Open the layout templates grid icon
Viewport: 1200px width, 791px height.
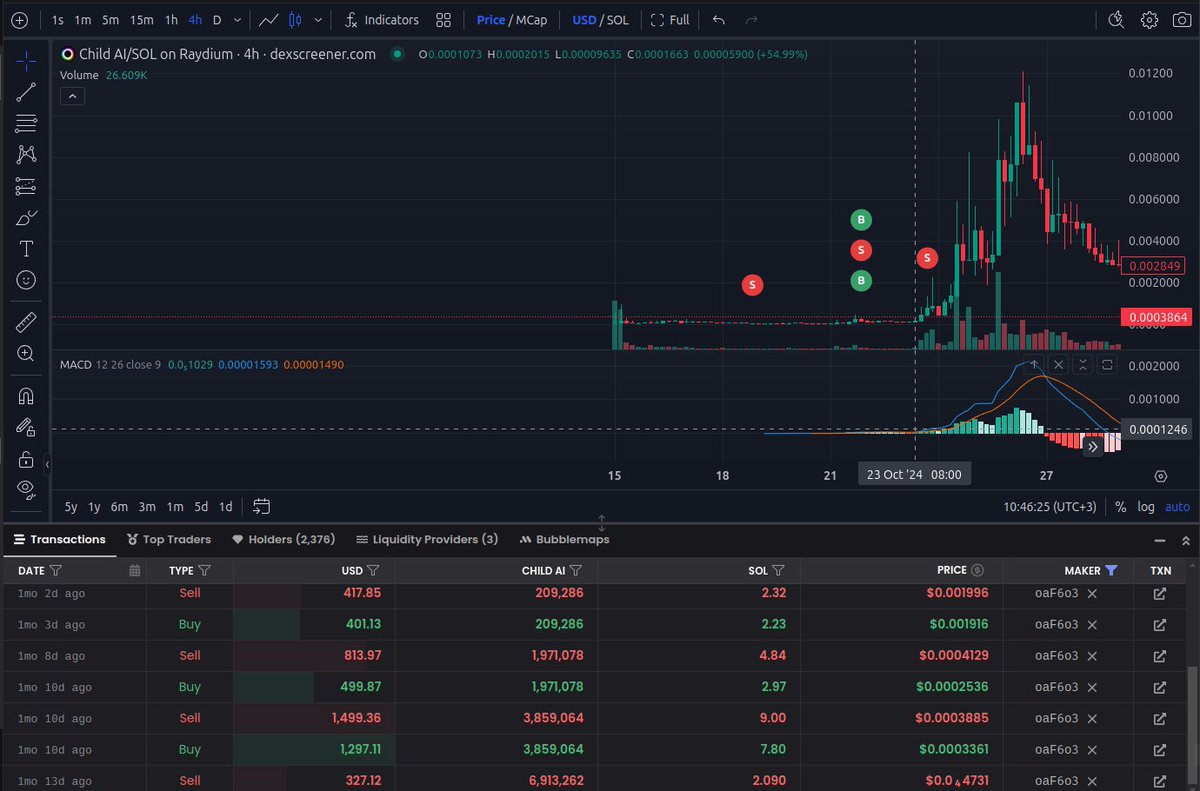[x=444, y=20]
